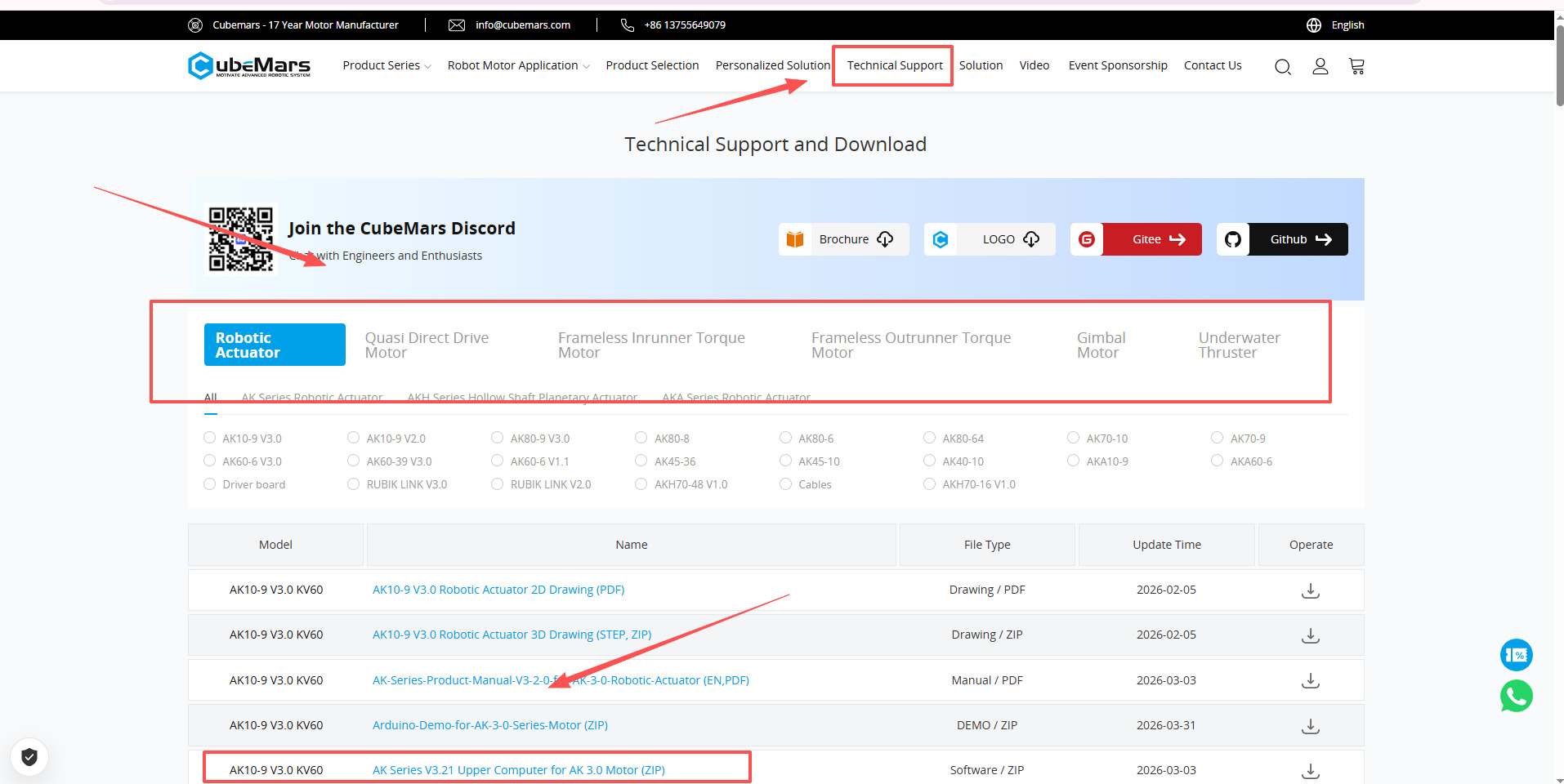The image size is (1564, 784).
Task: Click the search magnifier icon
Action: (x=1282, y=66)
